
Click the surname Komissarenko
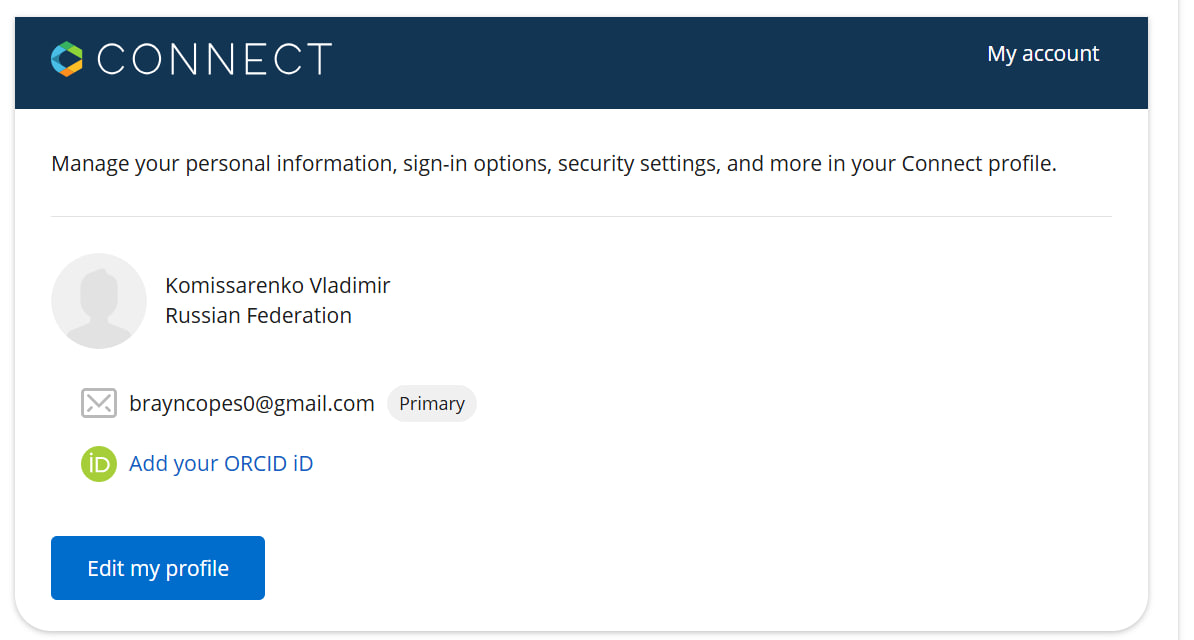234,286
